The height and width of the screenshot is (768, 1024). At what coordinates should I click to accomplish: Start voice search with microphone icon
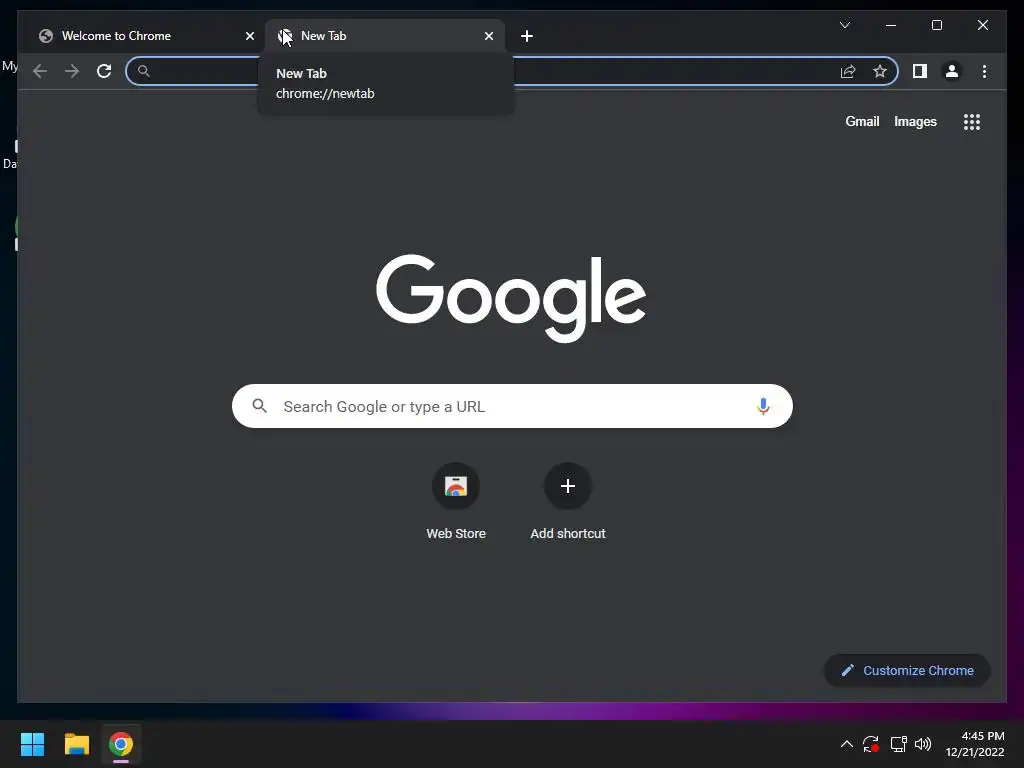click(x=763, y=406)
